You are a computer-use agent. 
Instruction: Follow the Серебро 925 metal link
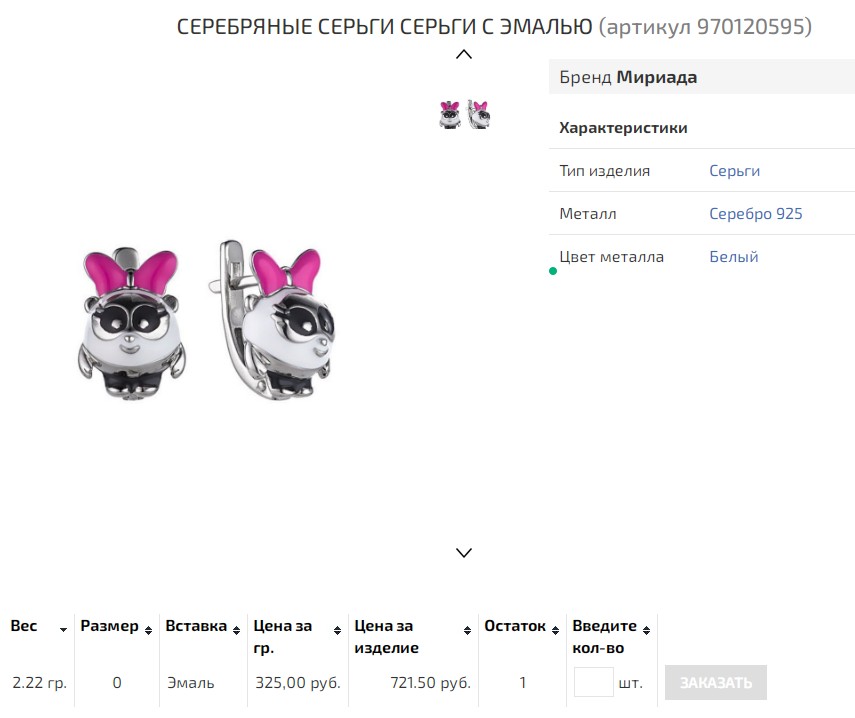click(755, 214)
